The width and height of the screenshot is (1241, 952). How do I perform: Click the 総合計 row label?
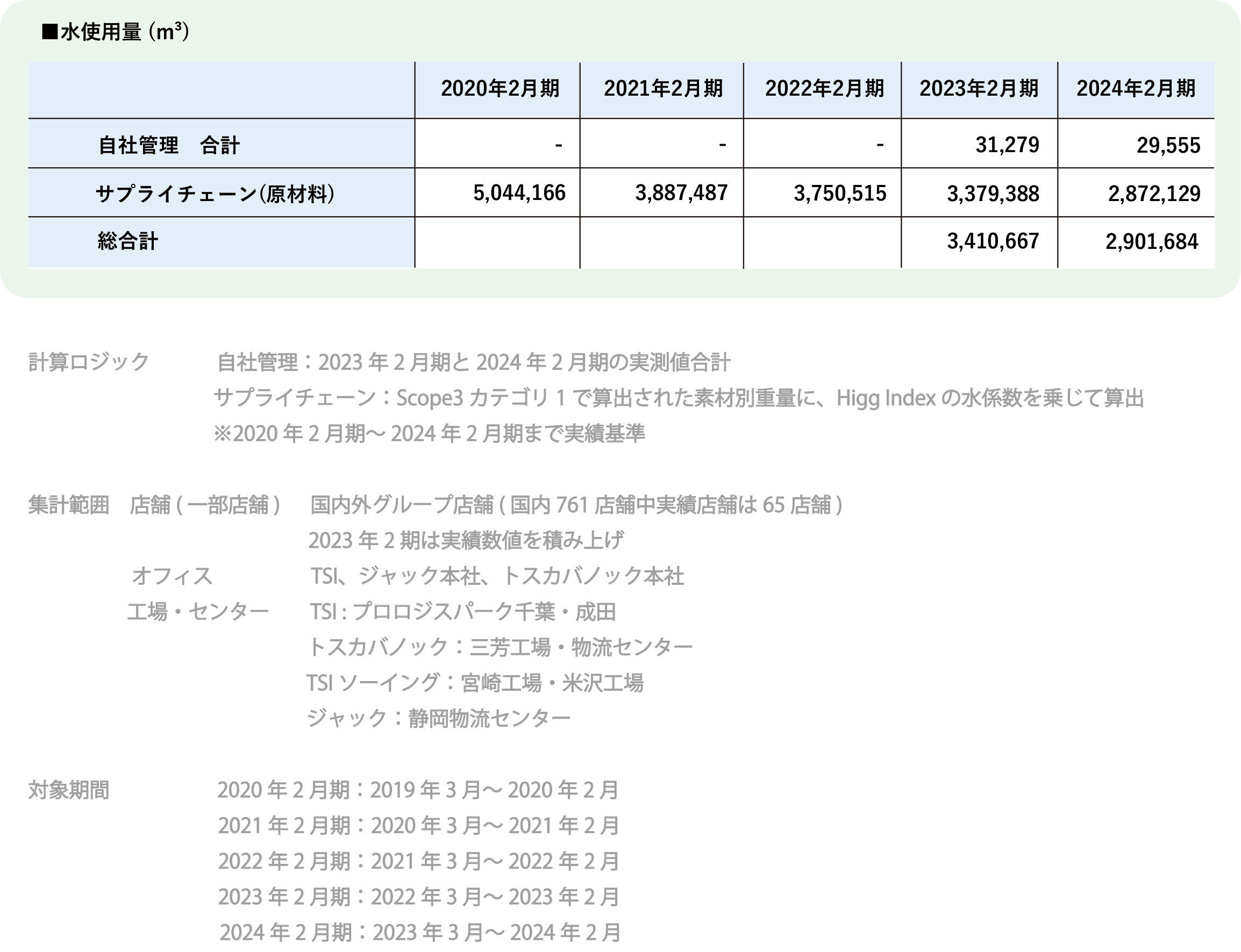pos(127,241)
